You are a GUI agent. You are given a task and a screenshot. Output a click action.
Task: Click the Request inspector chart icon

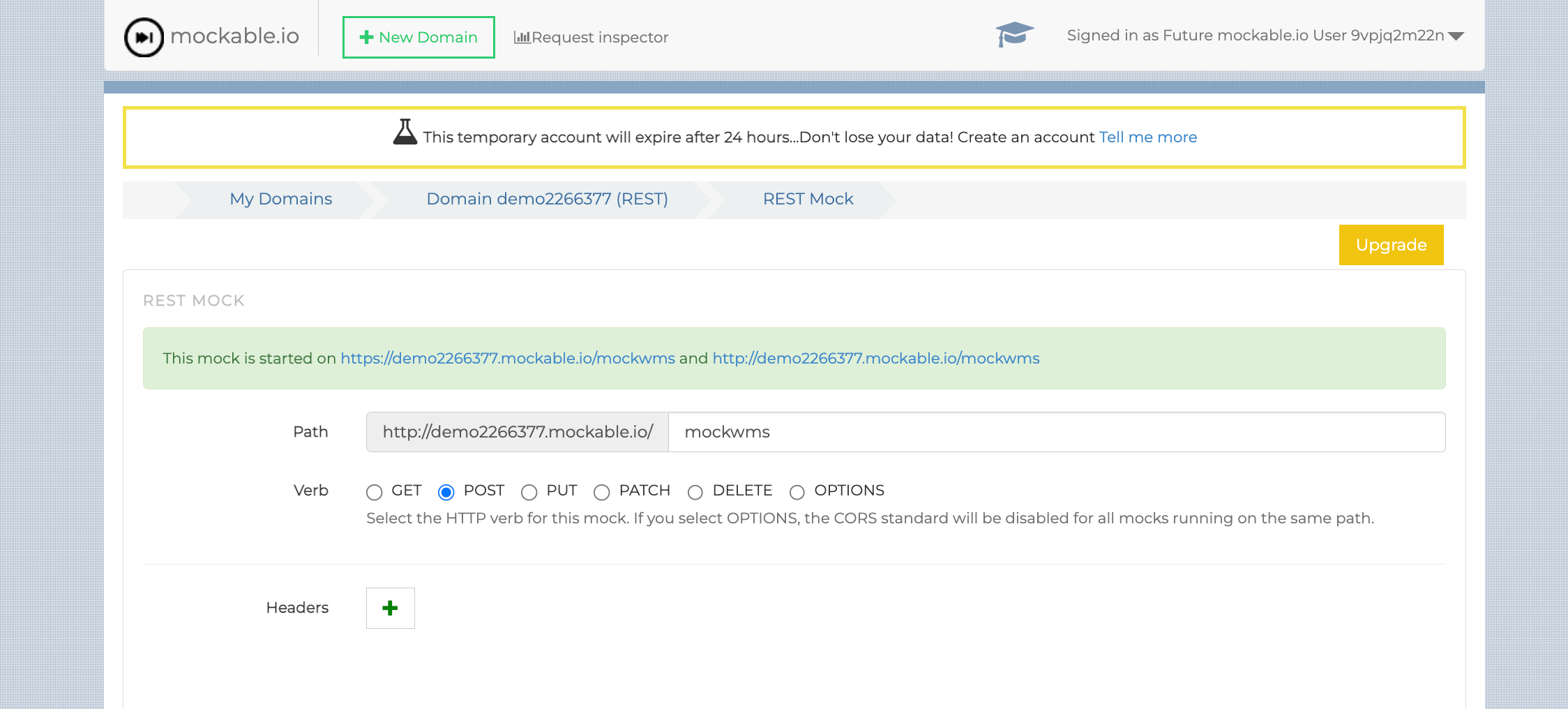click(x=522, y=38)
